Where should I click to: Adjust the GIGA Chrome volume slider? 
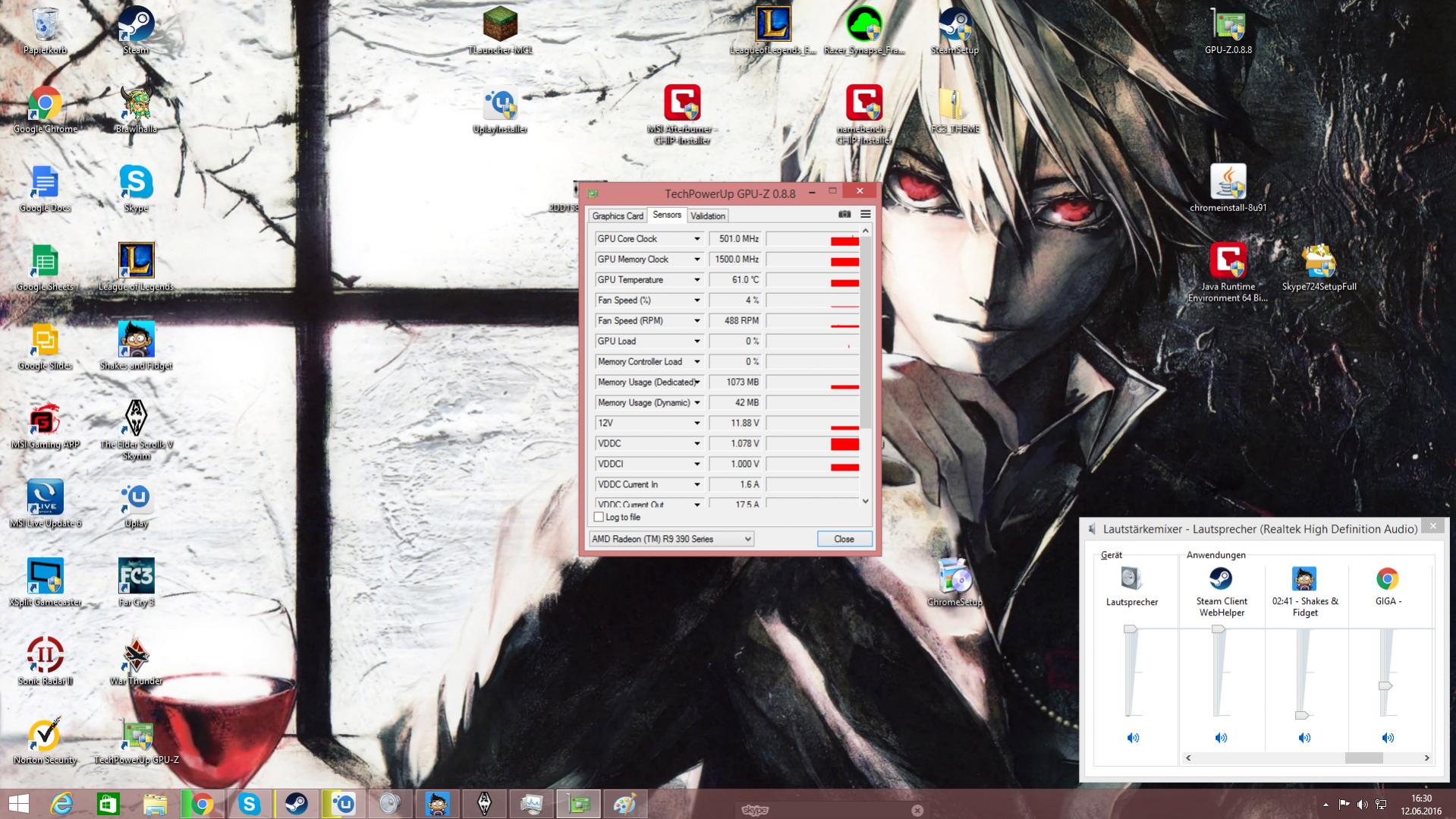click(x=1385, y=686)
